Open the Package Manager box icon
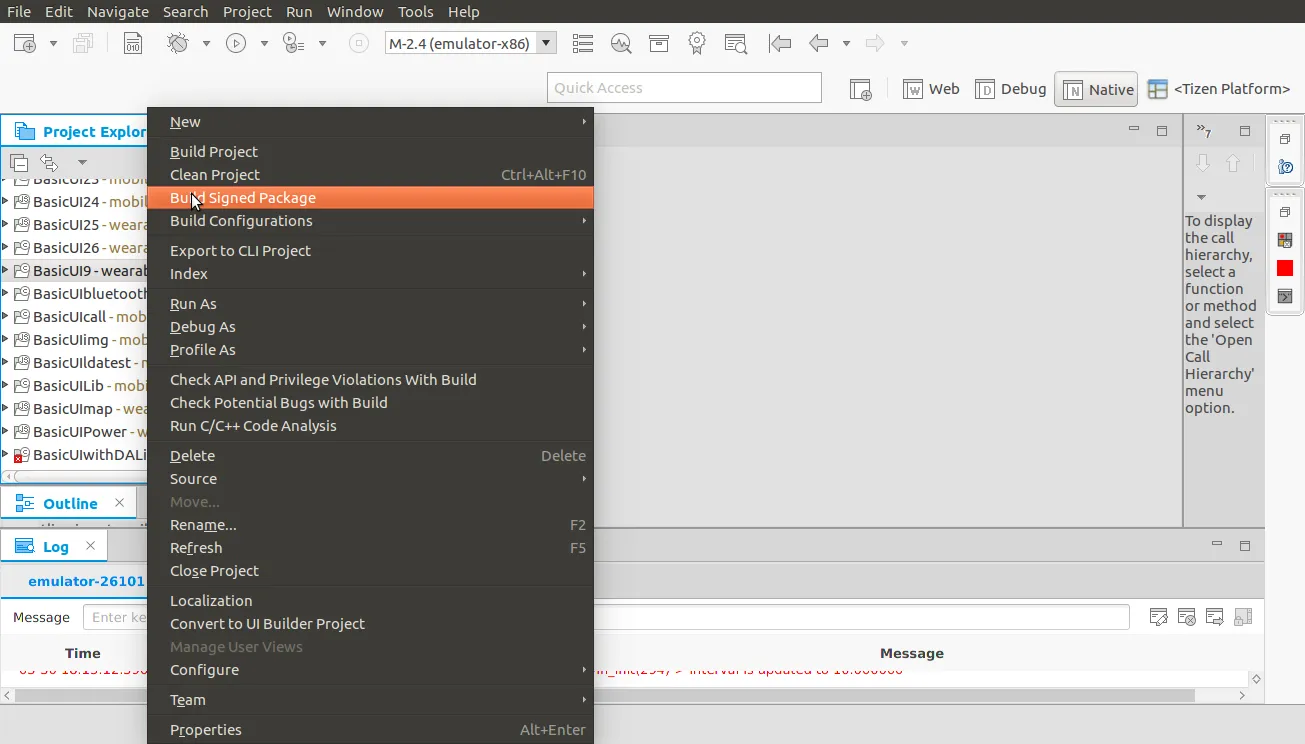This screenshot has width=1305, height=744. tap(658, 43)
